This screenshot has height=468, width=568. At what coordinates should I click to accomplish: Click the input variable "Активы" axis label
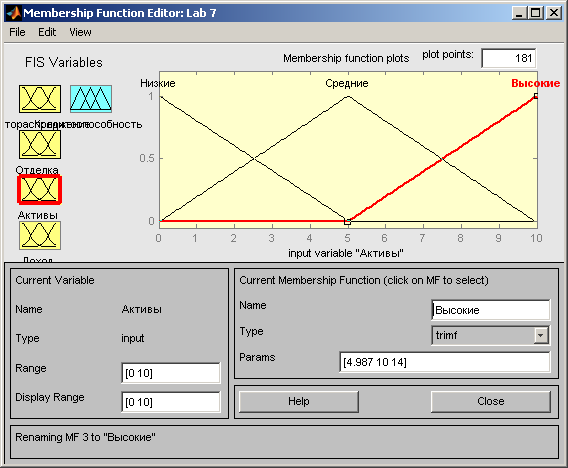[346, 253]
